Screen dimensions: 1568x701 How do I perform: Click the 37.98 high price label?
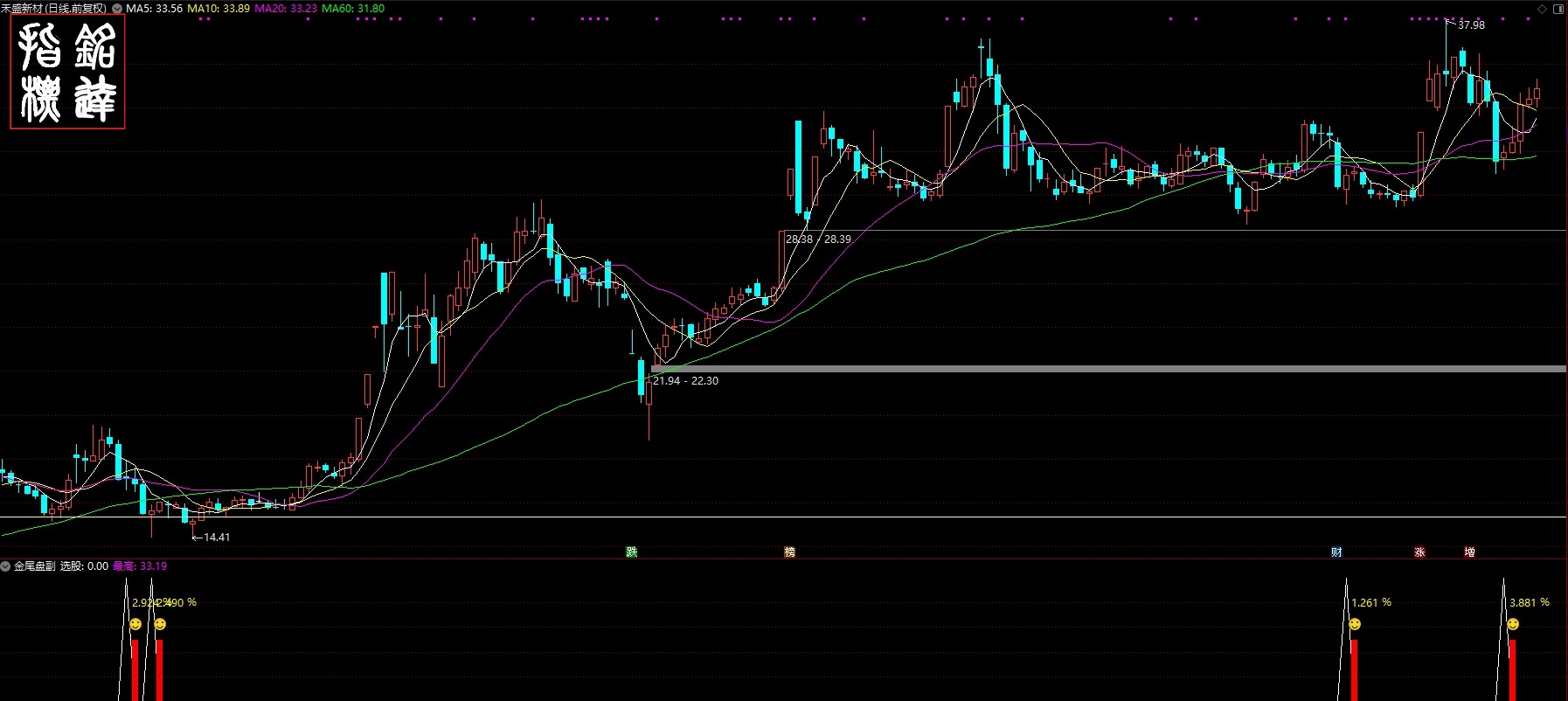click(x=1471, y=25)
